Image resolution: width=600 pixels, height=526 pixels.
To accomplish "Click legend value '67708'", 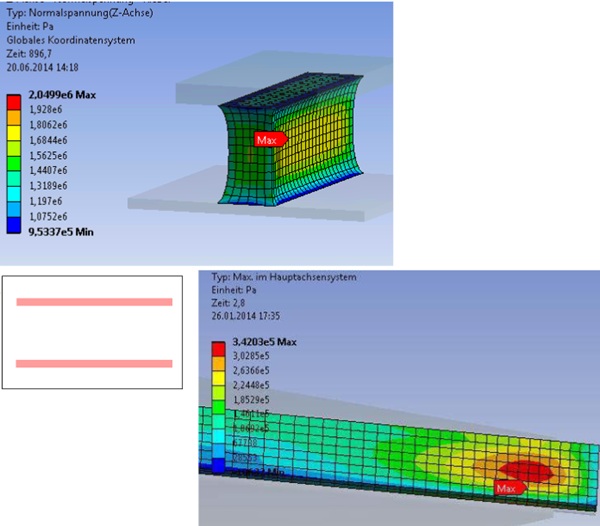I will [x=245, y=443].
